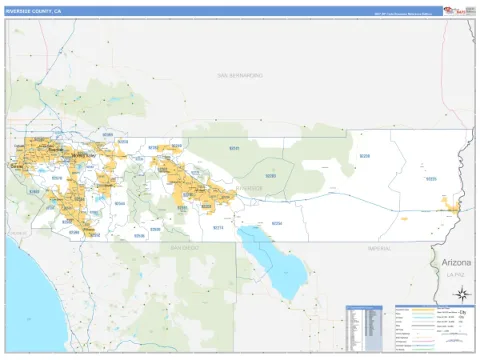Click the "SAN BERNARDINO" county label

click(240, 76)
